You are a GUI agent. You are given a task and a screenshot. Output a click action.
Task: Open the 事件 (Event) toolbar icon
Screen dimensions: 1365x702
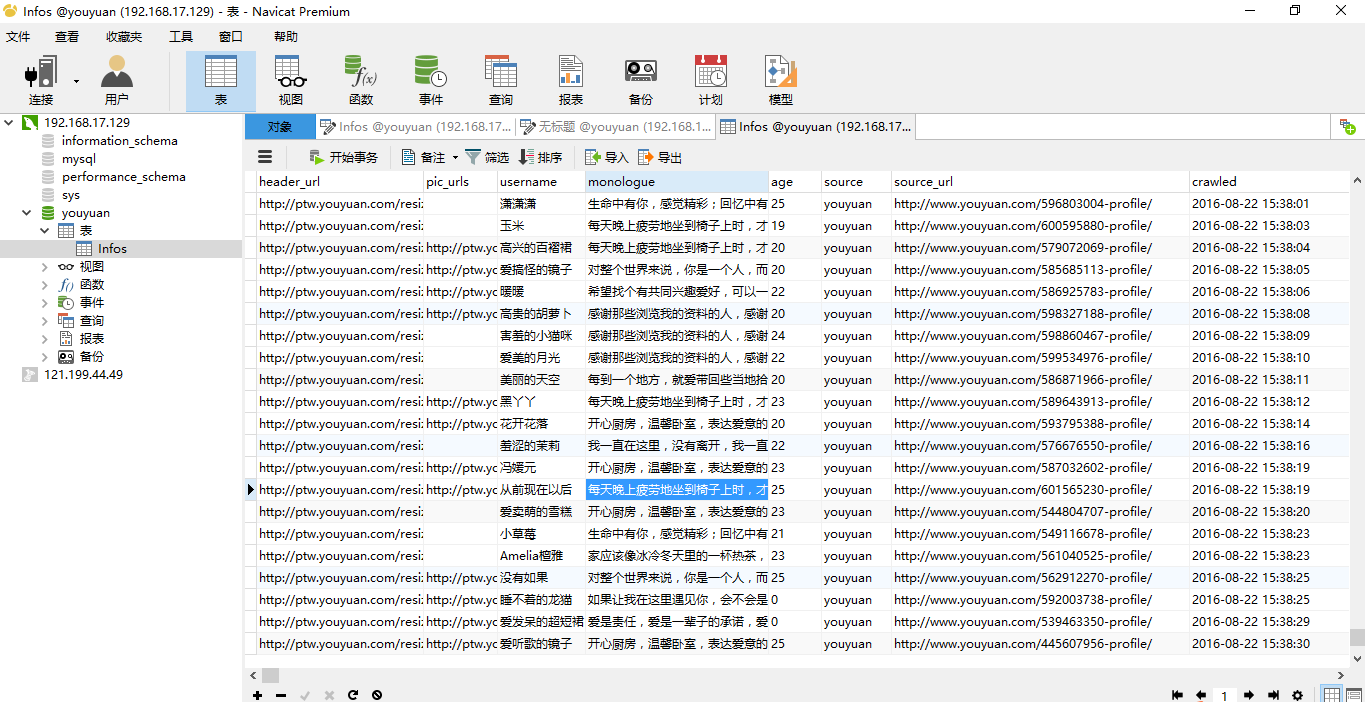click(431, 80)
